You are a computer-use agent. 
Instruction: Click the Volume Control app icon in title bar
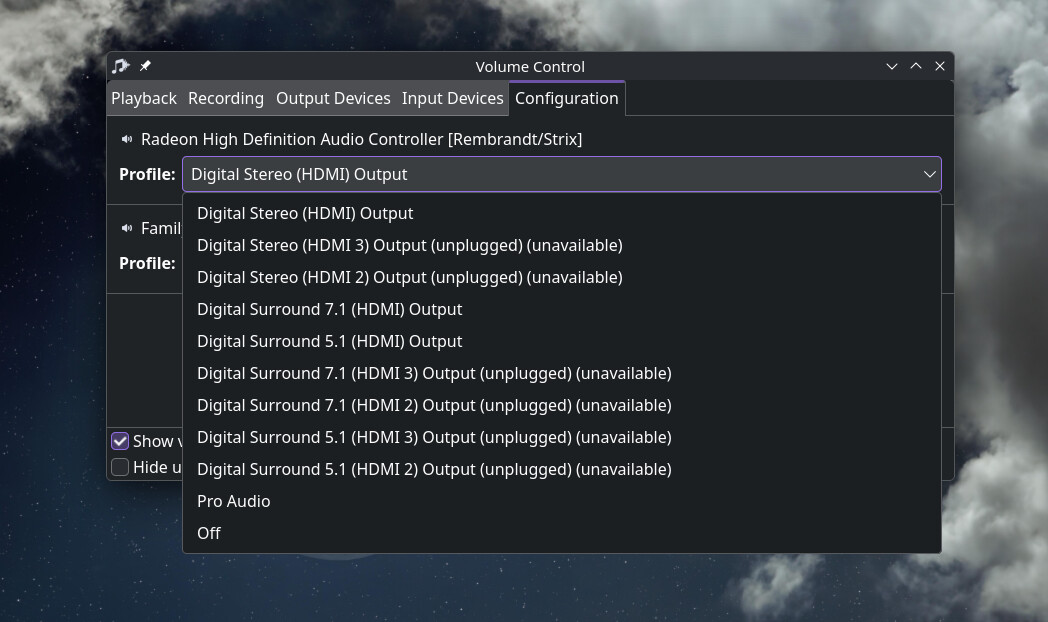(121, 66)
